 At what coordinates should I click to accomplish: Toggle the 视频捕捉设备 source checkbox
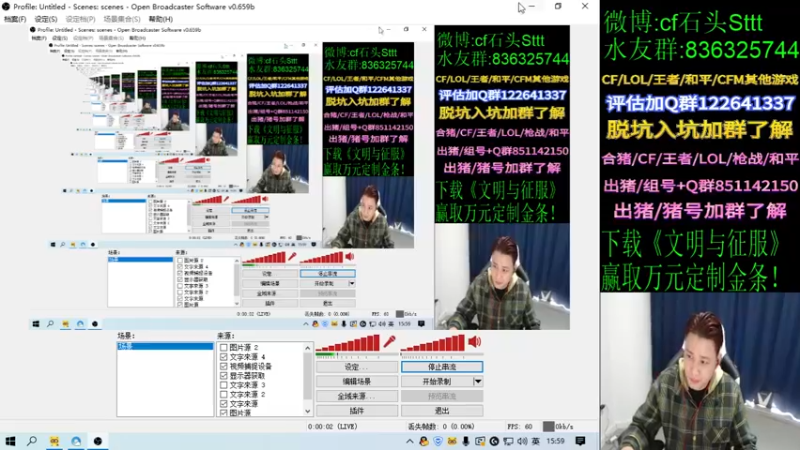223,366
